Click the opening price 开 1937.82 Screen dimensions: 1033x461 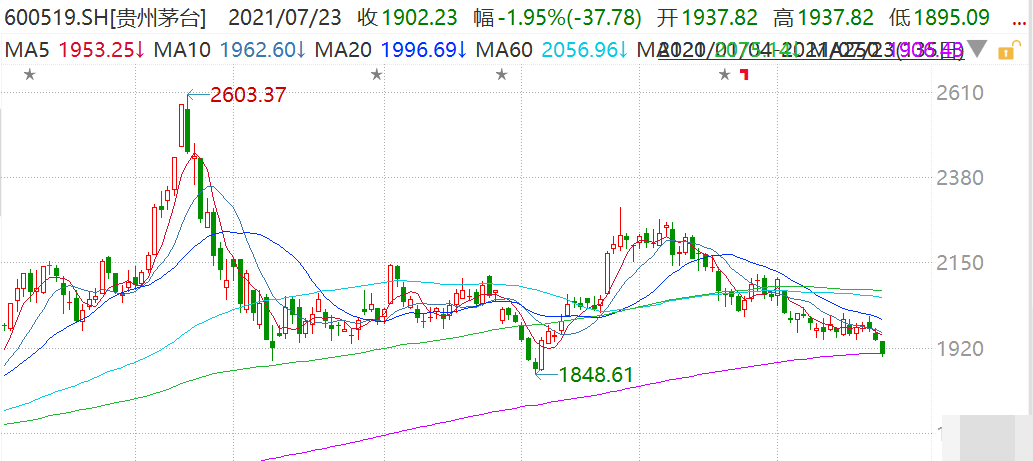708,18
